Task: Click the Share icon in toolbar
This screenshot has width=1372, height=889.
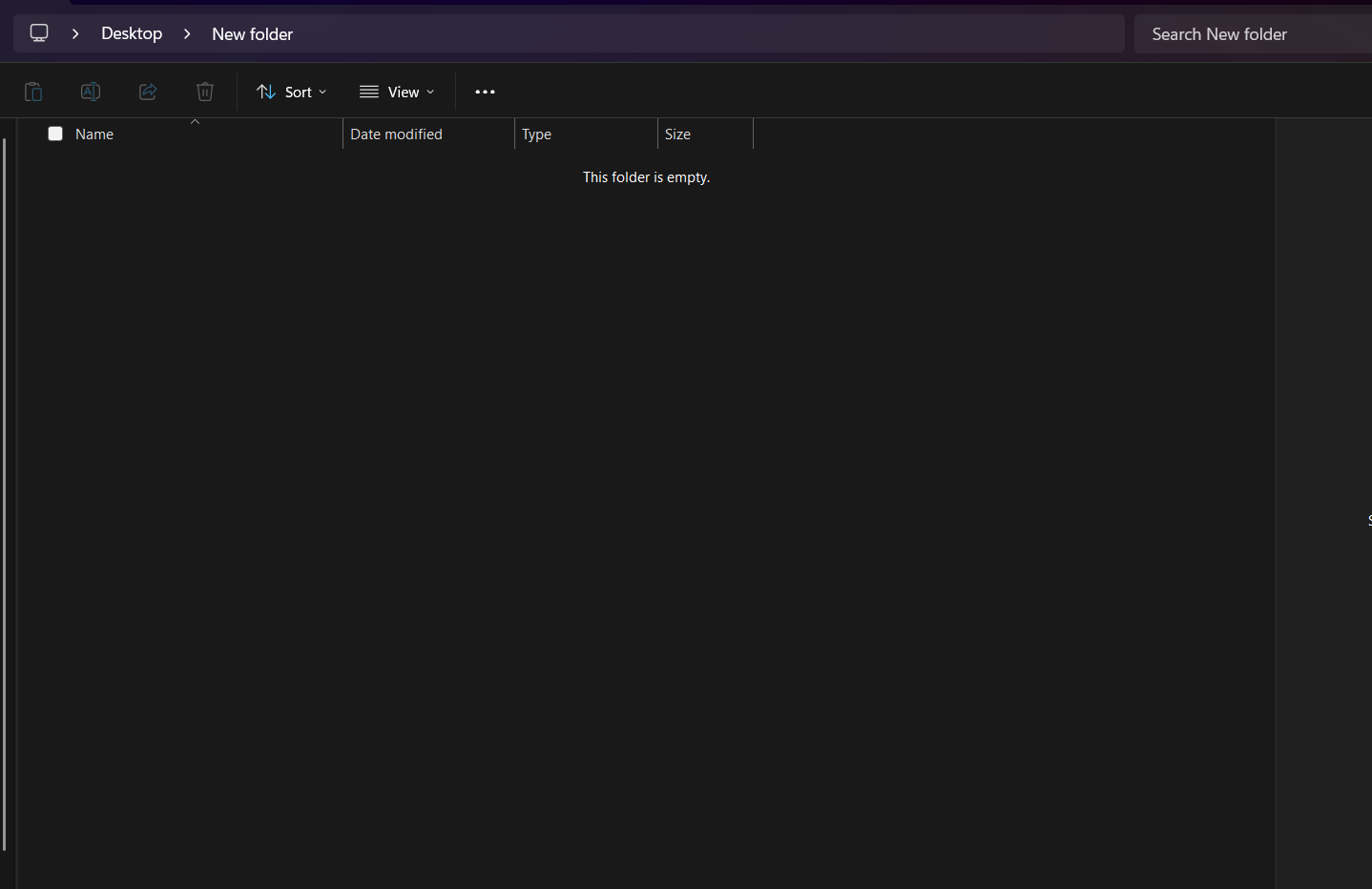Action: pyautogui.click(x=148, y=92)
